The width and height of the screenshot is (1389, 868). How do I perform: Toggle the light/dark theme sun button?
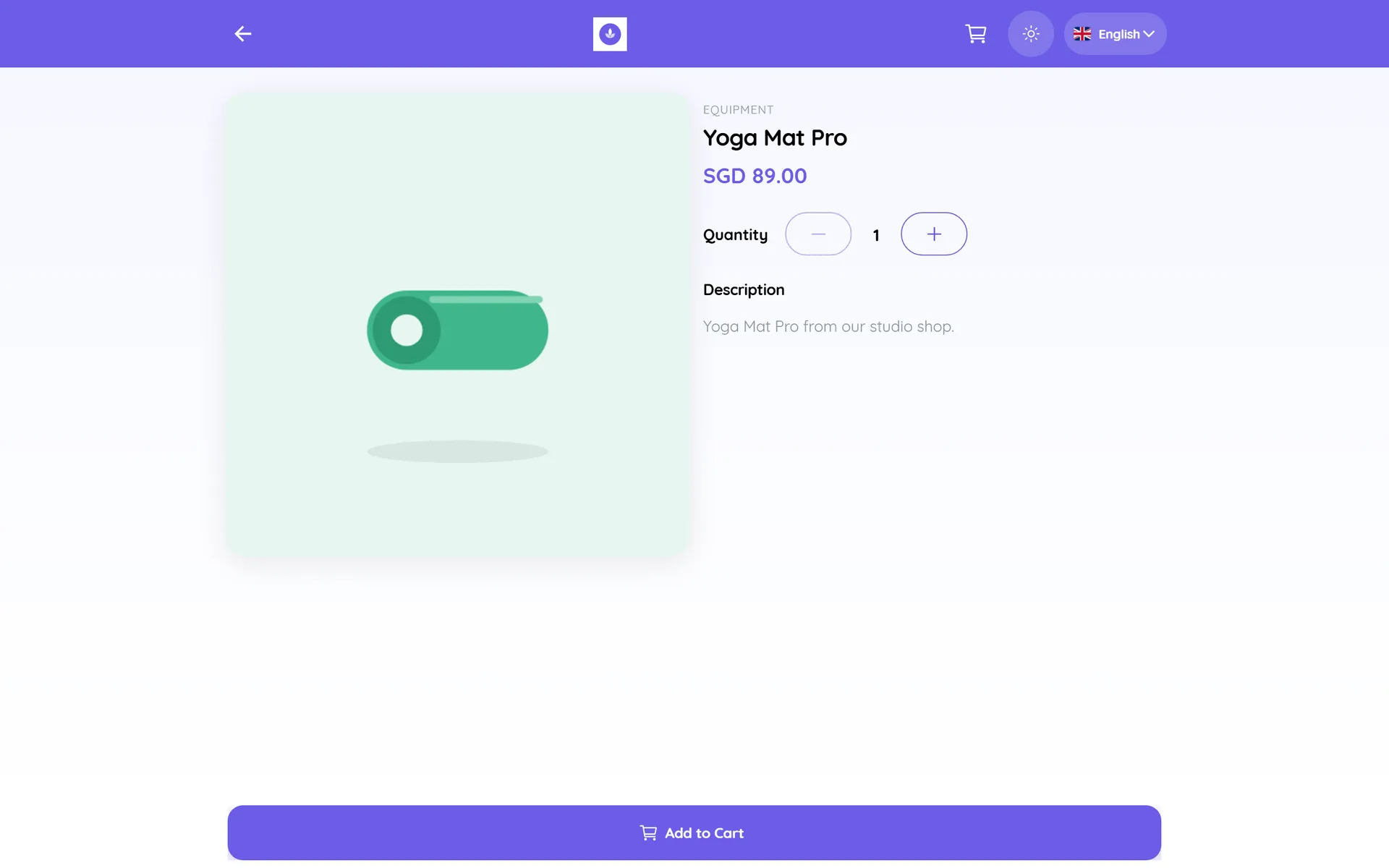pos(1031,34)
